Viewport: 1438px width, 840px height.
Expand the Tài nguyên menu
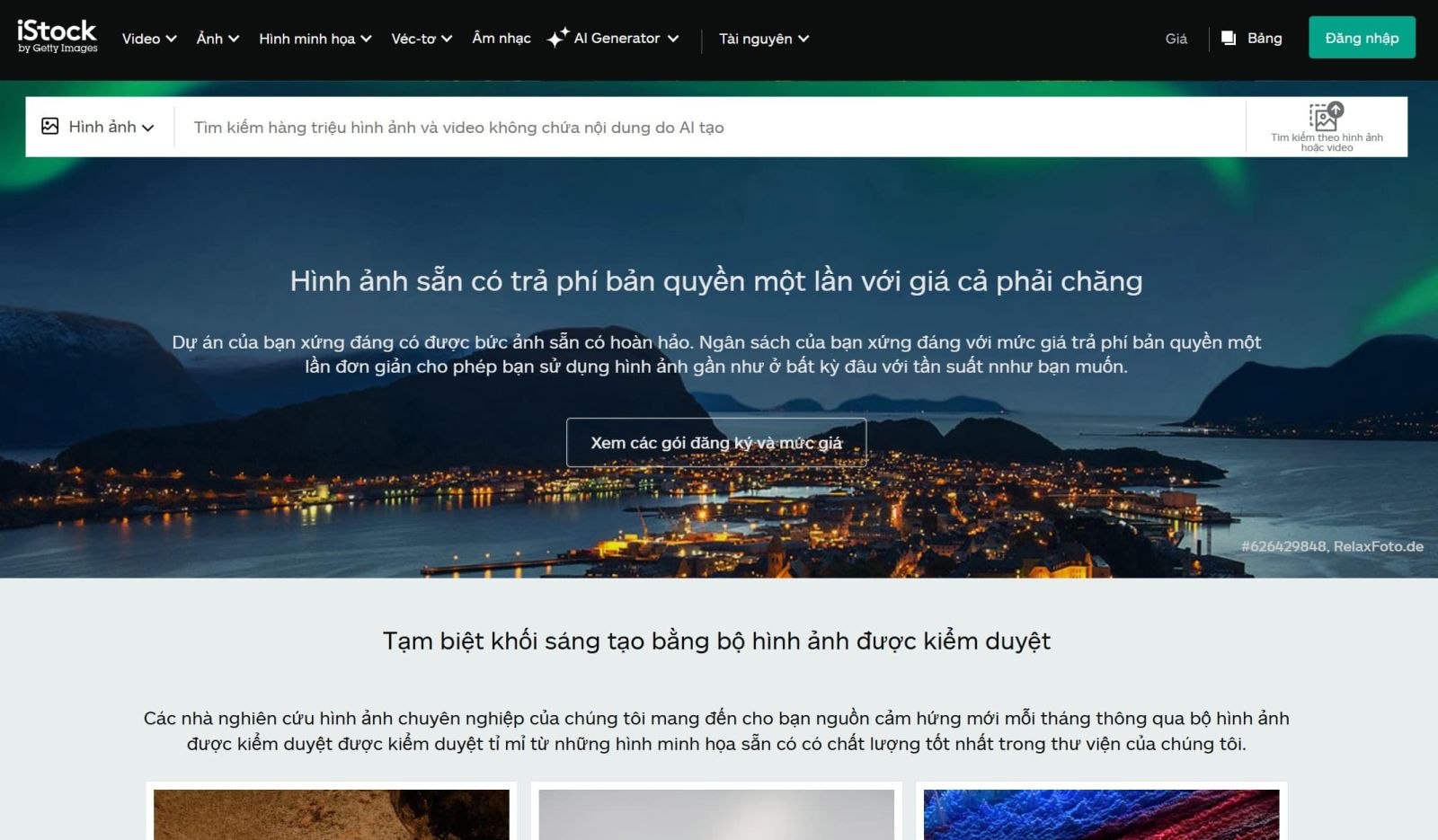tap(764, 39)
